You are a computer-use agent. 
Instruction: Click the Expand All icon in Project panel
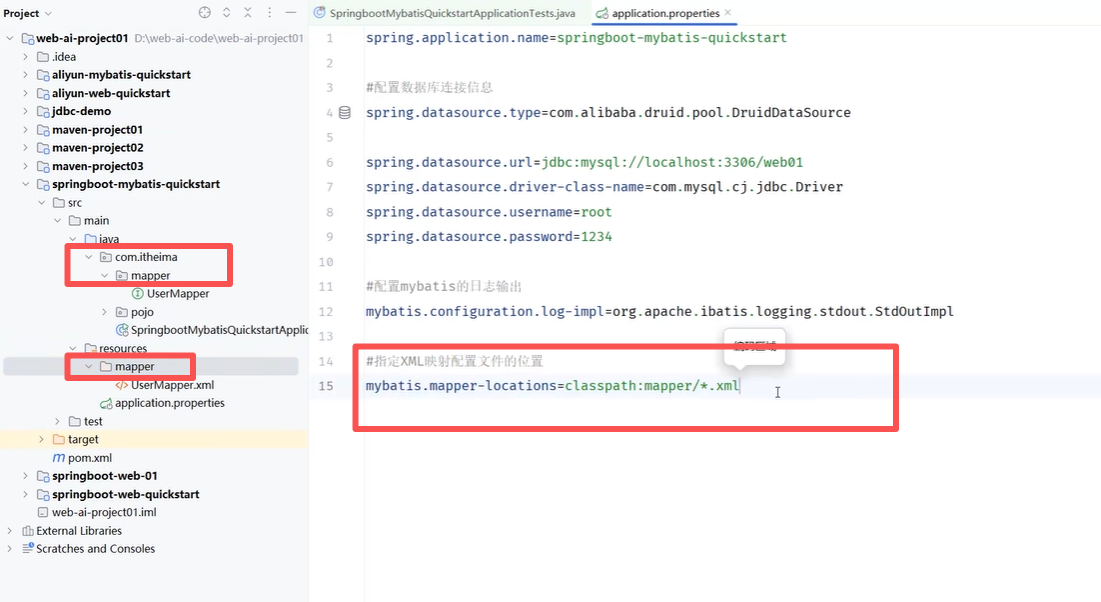coord(227,13)
